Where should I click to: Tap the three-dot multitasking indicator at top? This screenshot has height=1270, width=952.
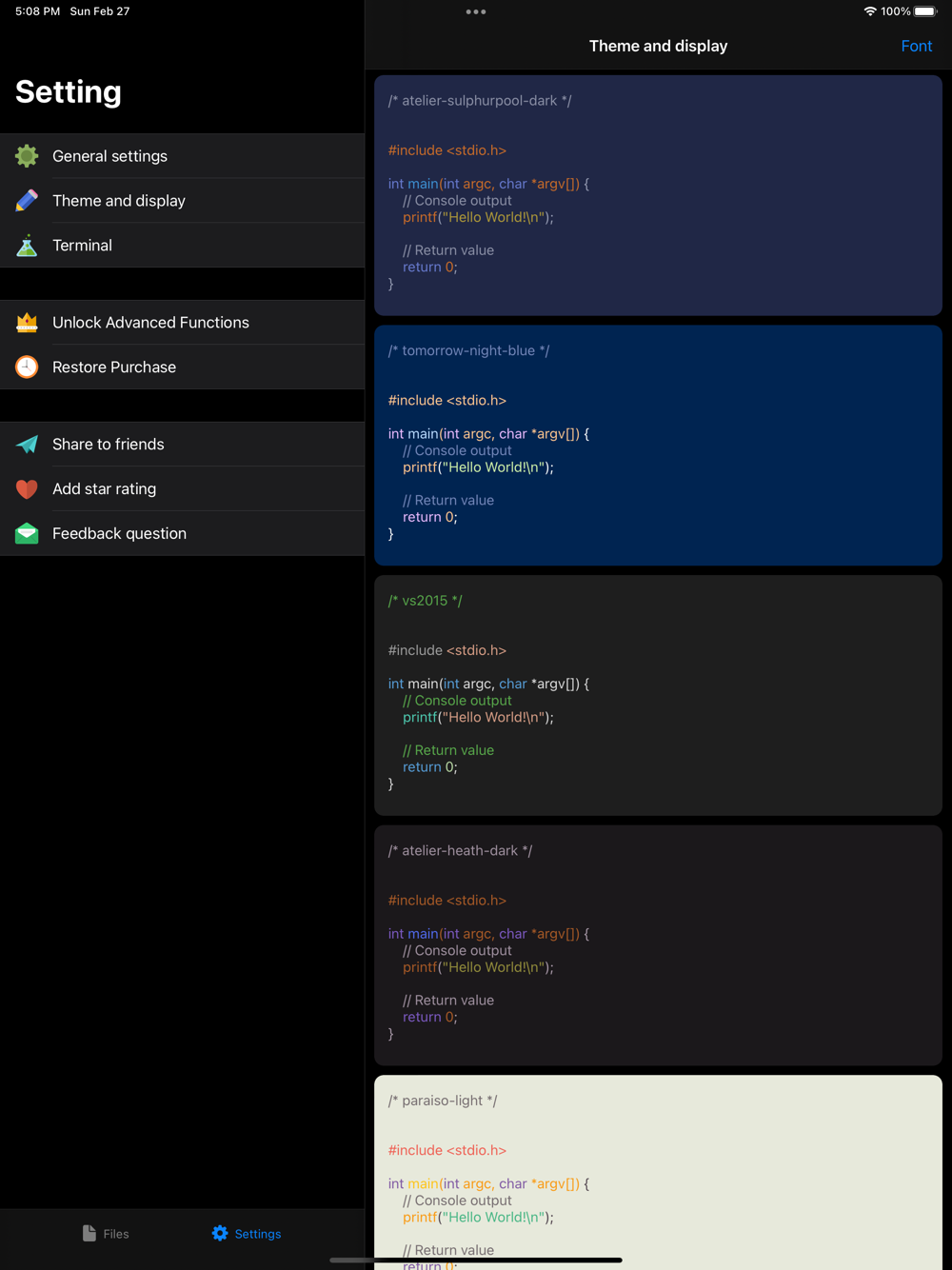(476, 12)
